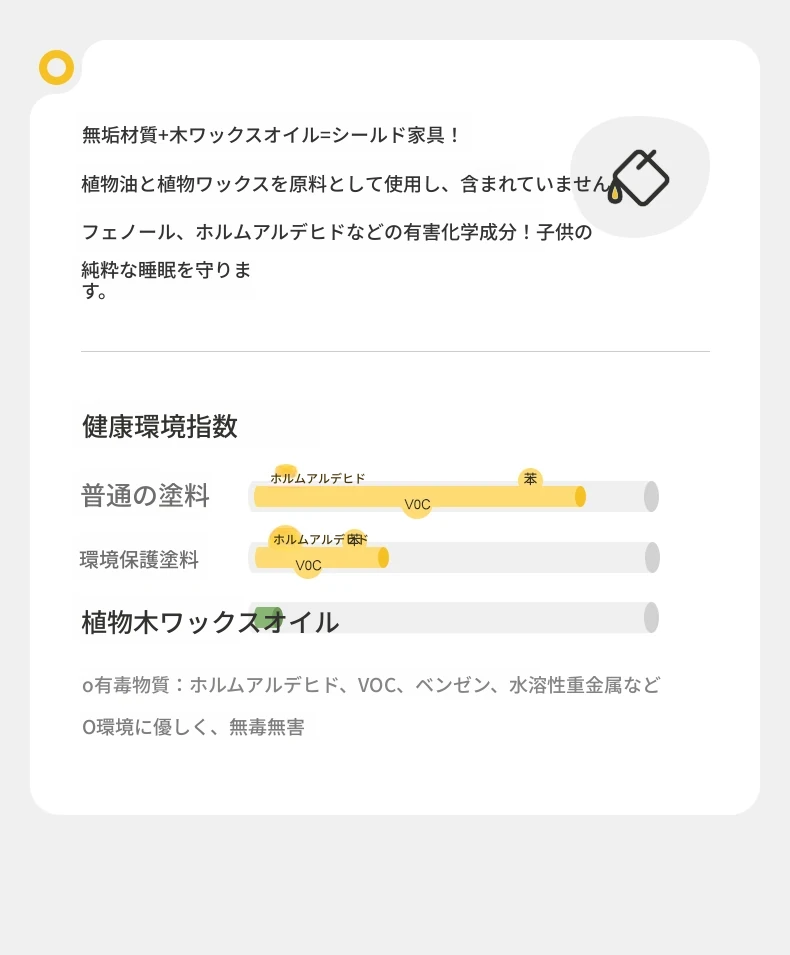Click the green indicator on wax oil bar
The height and width of the screenshot is (955, 790).
pyautogui.click(x=268, y=617)
